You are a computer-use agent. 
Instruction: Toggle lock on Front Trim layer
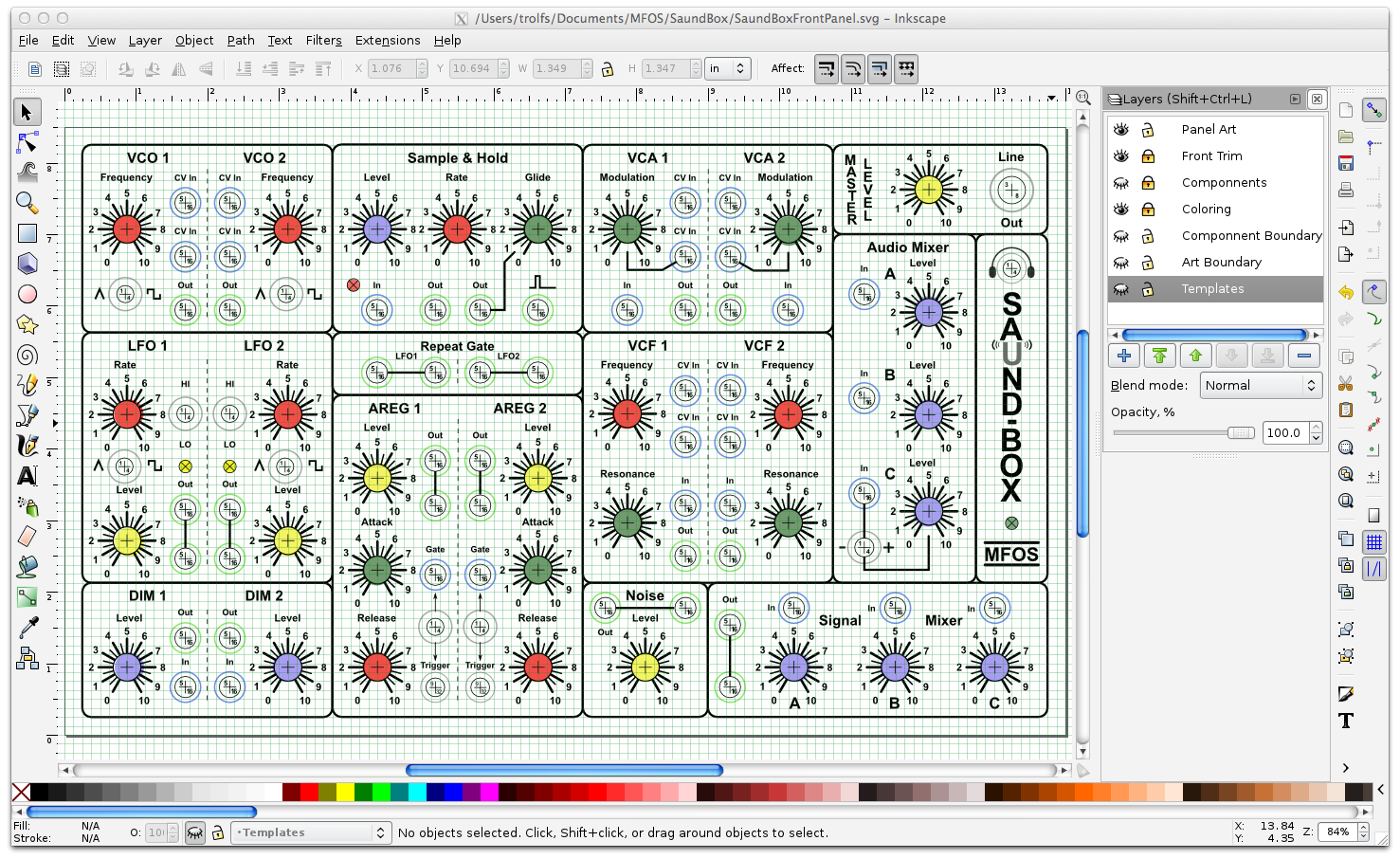coord(1148,156)
